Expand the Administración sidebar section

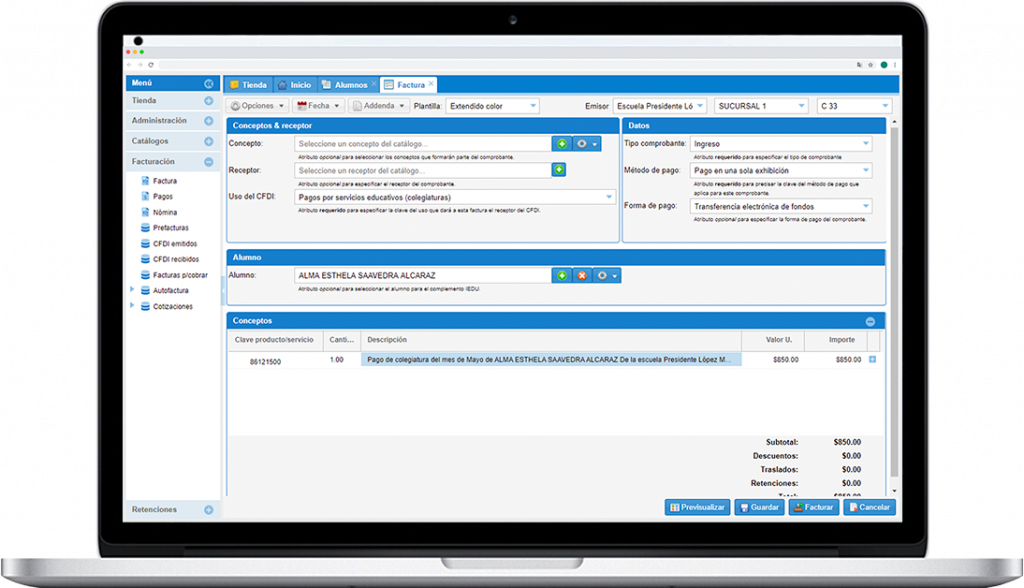coord(209,121)
